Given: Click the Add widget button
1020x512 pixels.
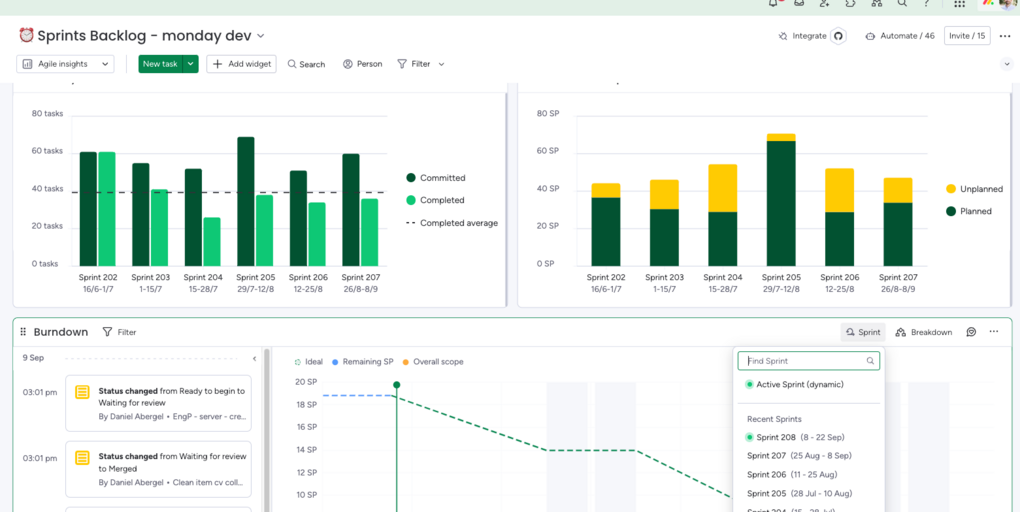Looking at the screenshot, I should pyautogui.click(x=241, y=64).
